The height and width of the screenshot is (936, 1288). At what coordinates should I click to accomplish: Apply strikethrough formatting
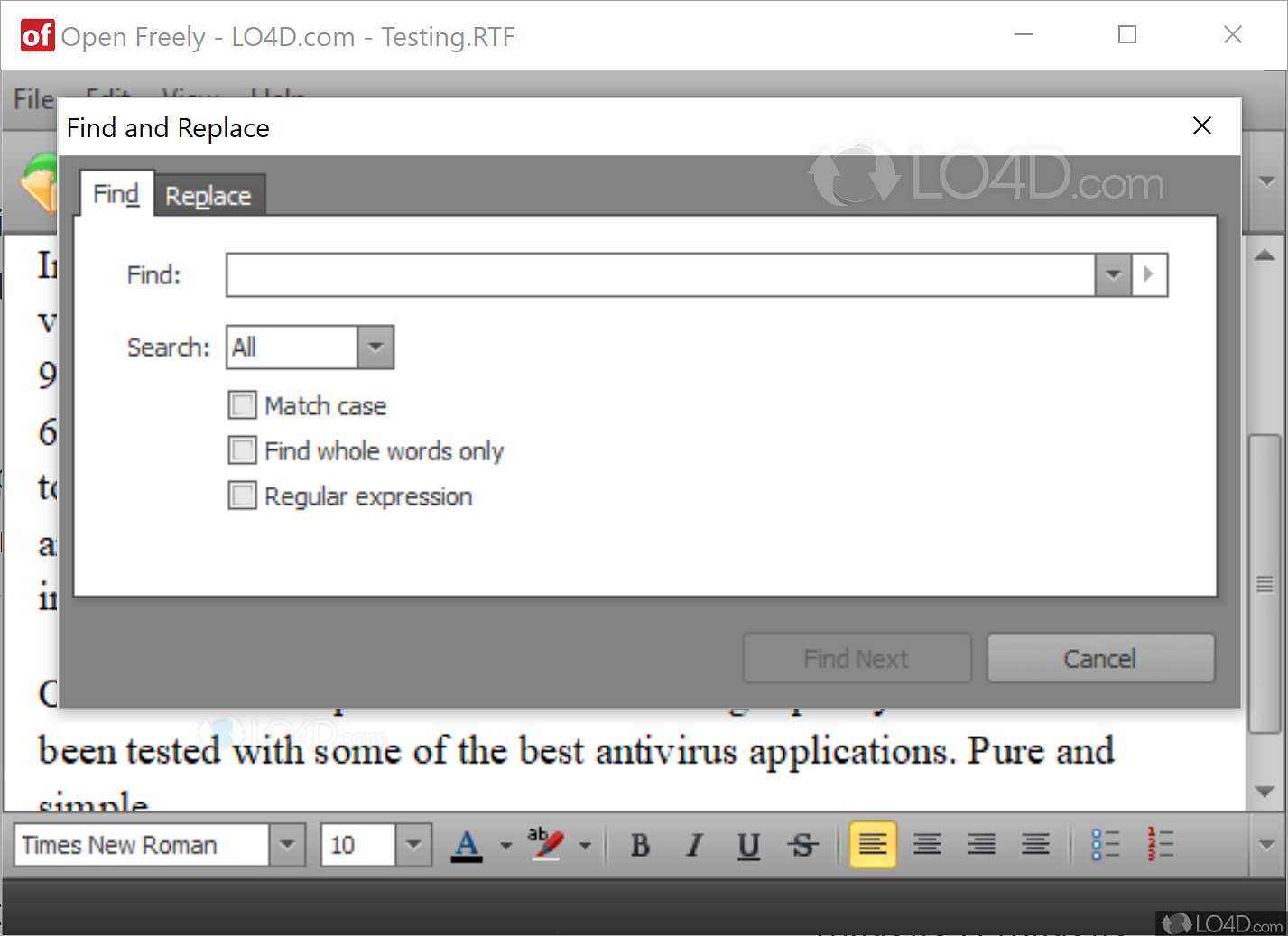(x=803, y=845)
